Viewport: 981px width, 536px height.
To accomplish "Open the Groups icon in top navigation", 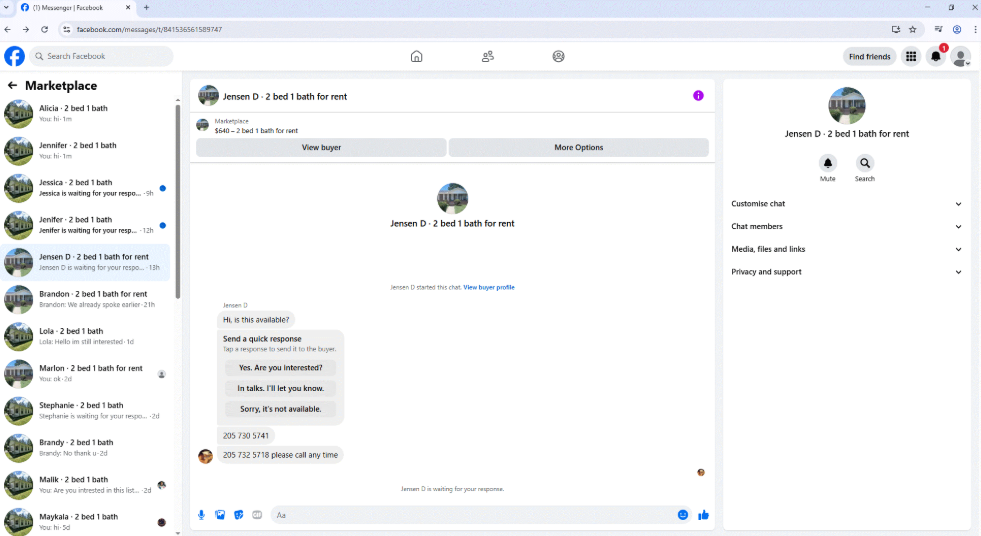I will [559, 56].
